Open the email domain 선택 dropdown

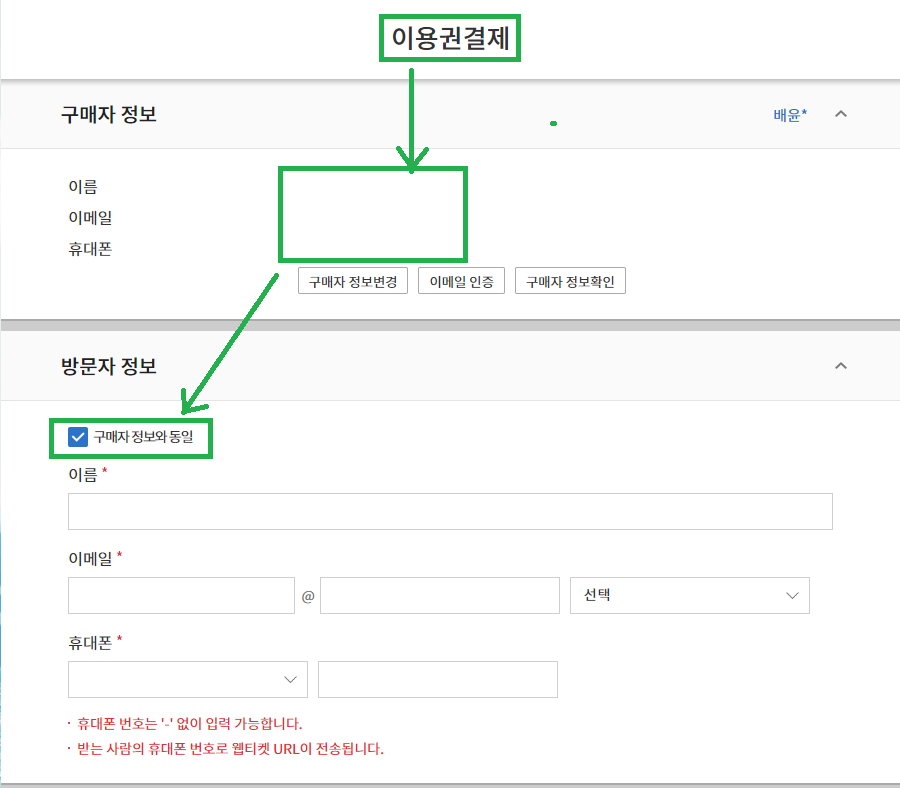coord(690,595)
